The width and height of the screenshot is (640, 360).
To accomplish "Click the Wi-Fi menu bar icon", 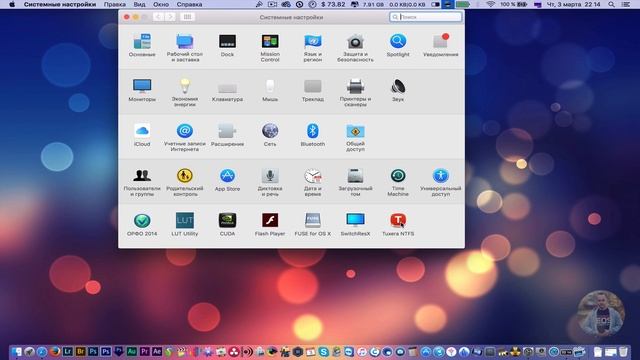I will pyautogui.click(x=491, y=4).
